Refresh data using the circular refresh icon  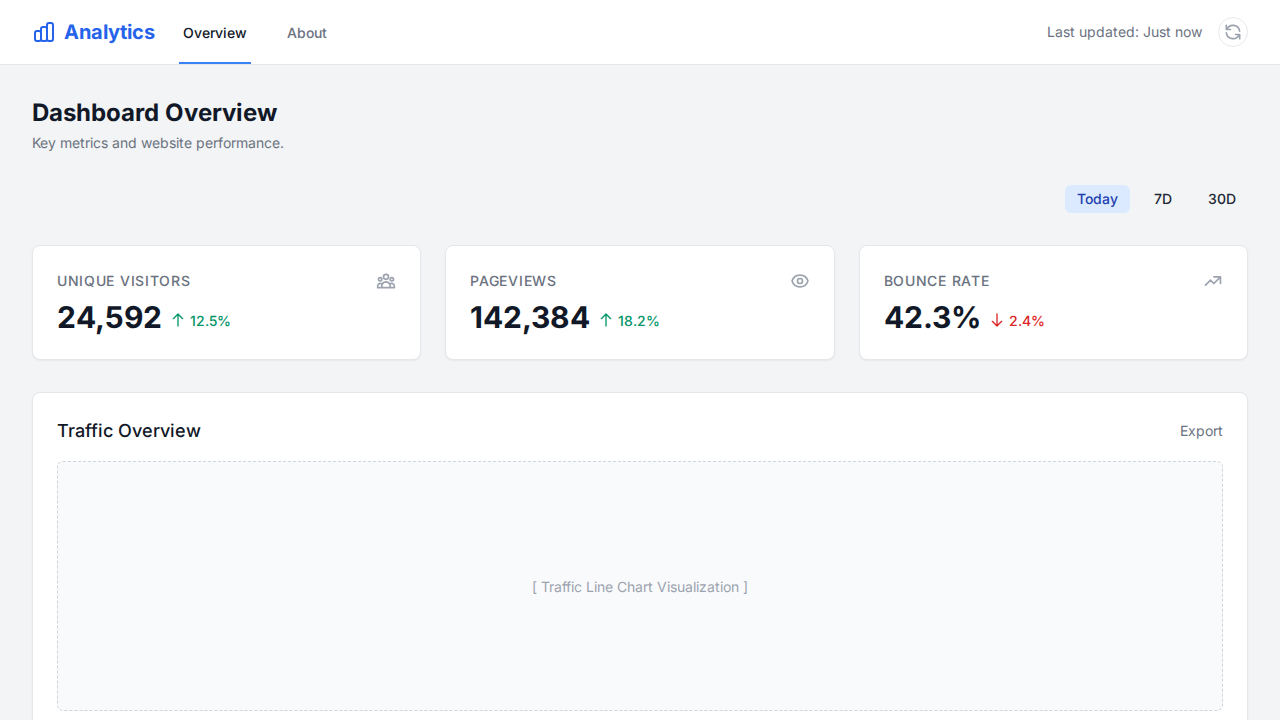1232,32
